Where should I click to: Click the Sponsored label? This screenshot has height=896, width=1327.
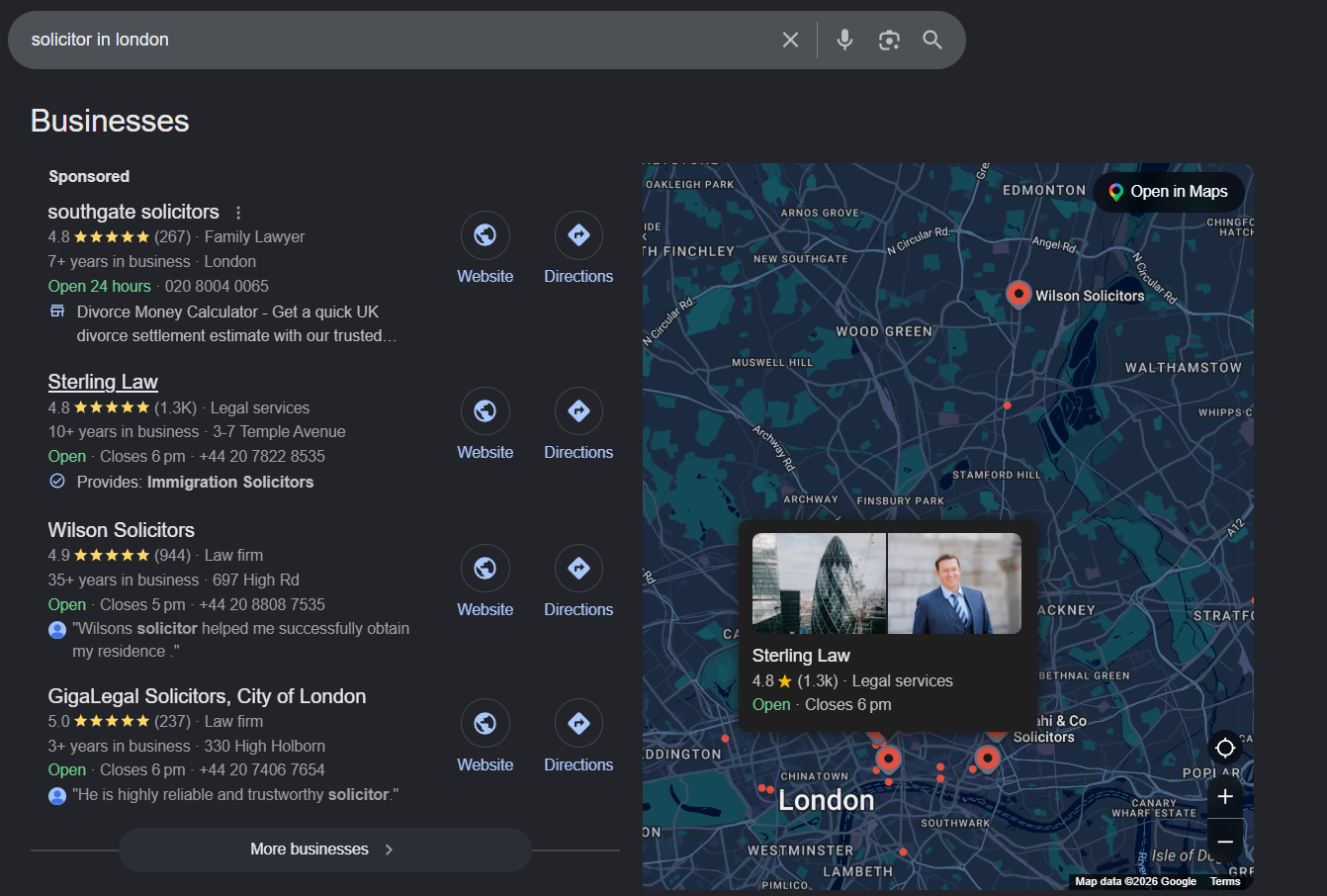(89, 176)
